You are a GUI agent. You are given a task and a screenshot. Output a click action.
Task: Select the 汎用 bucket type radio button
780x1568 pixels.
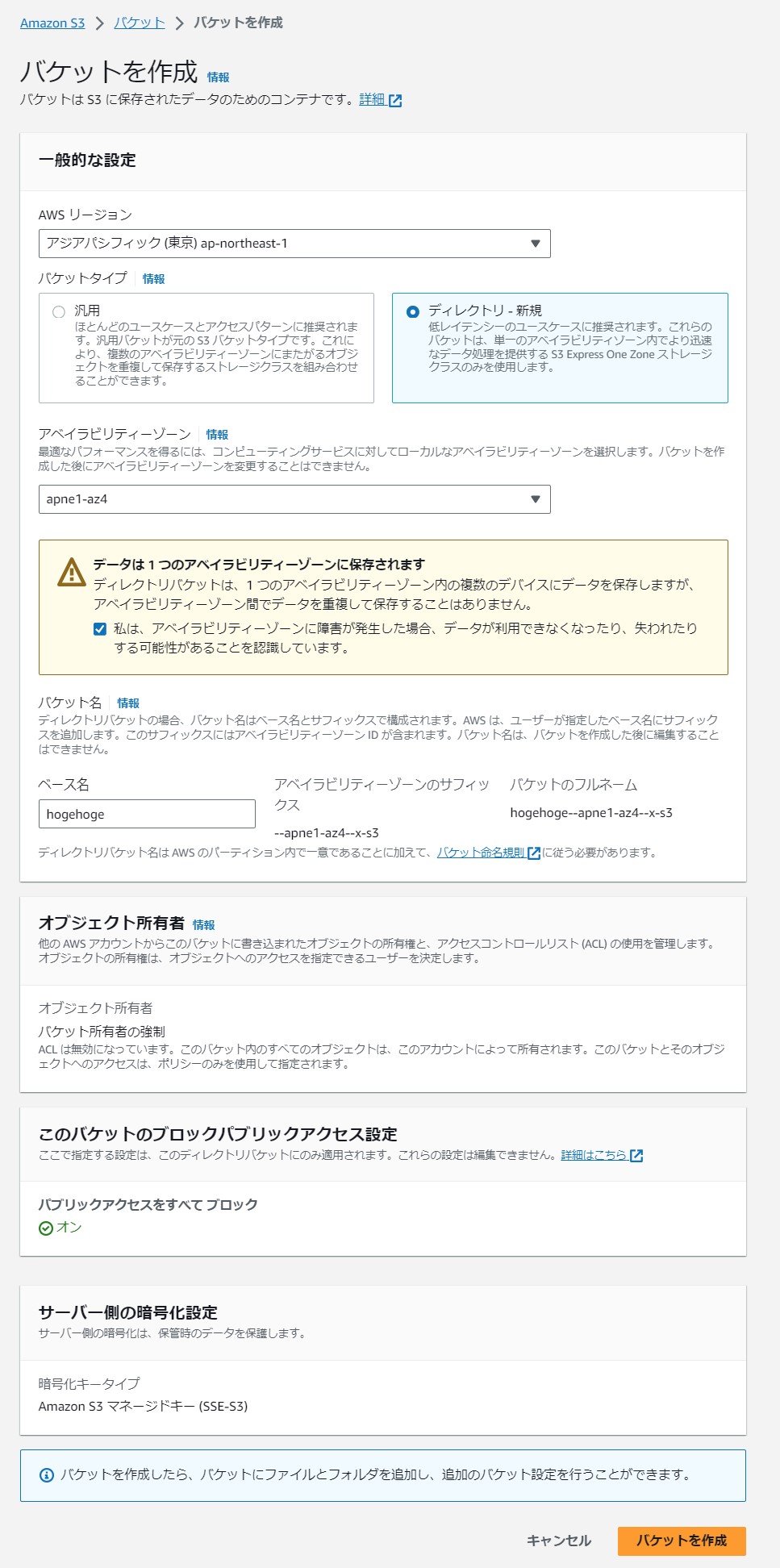click(59, 311)
